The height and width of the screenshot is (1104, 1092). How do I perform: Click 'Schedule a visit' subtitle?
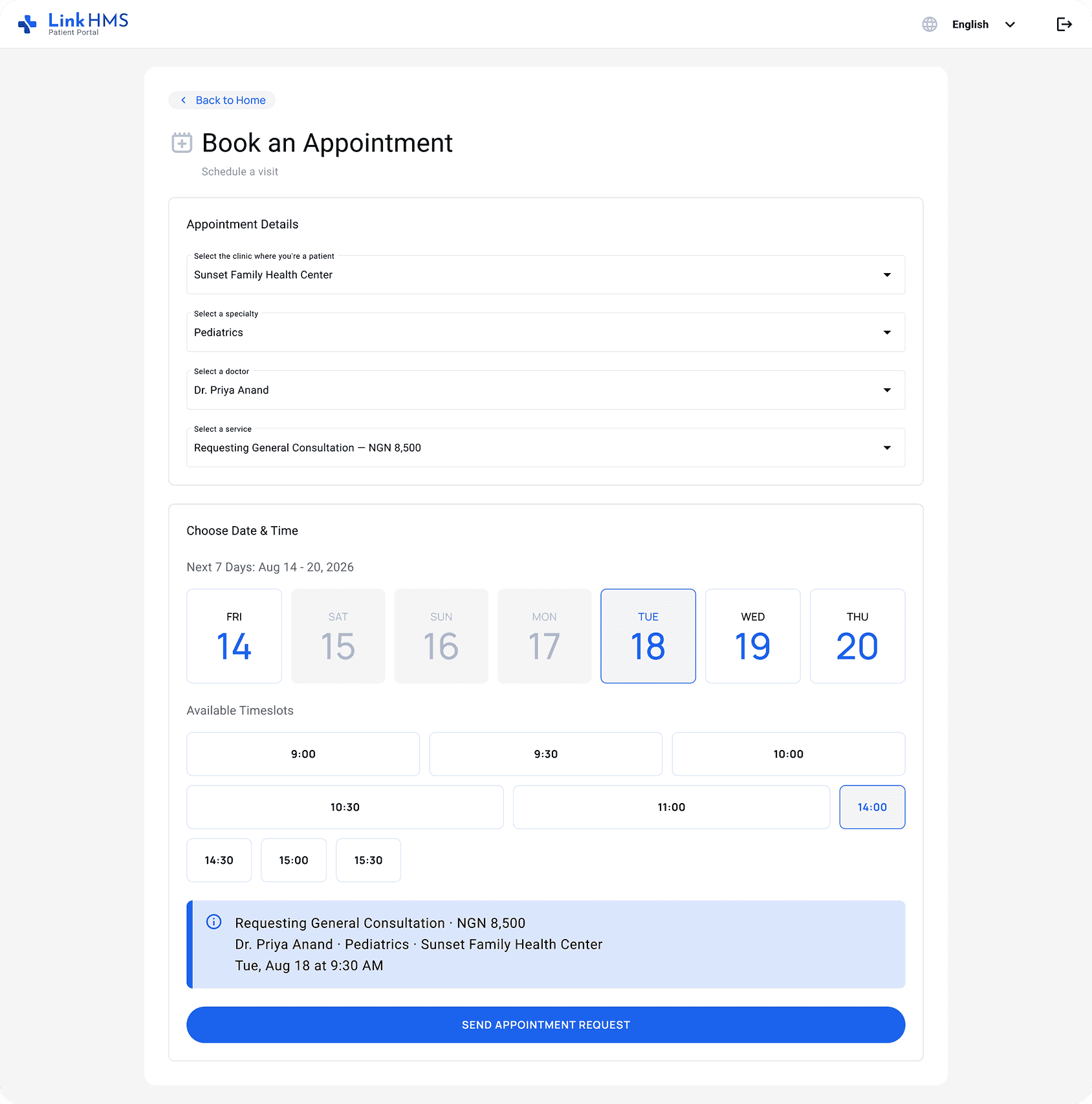click(x=240, y=171)
